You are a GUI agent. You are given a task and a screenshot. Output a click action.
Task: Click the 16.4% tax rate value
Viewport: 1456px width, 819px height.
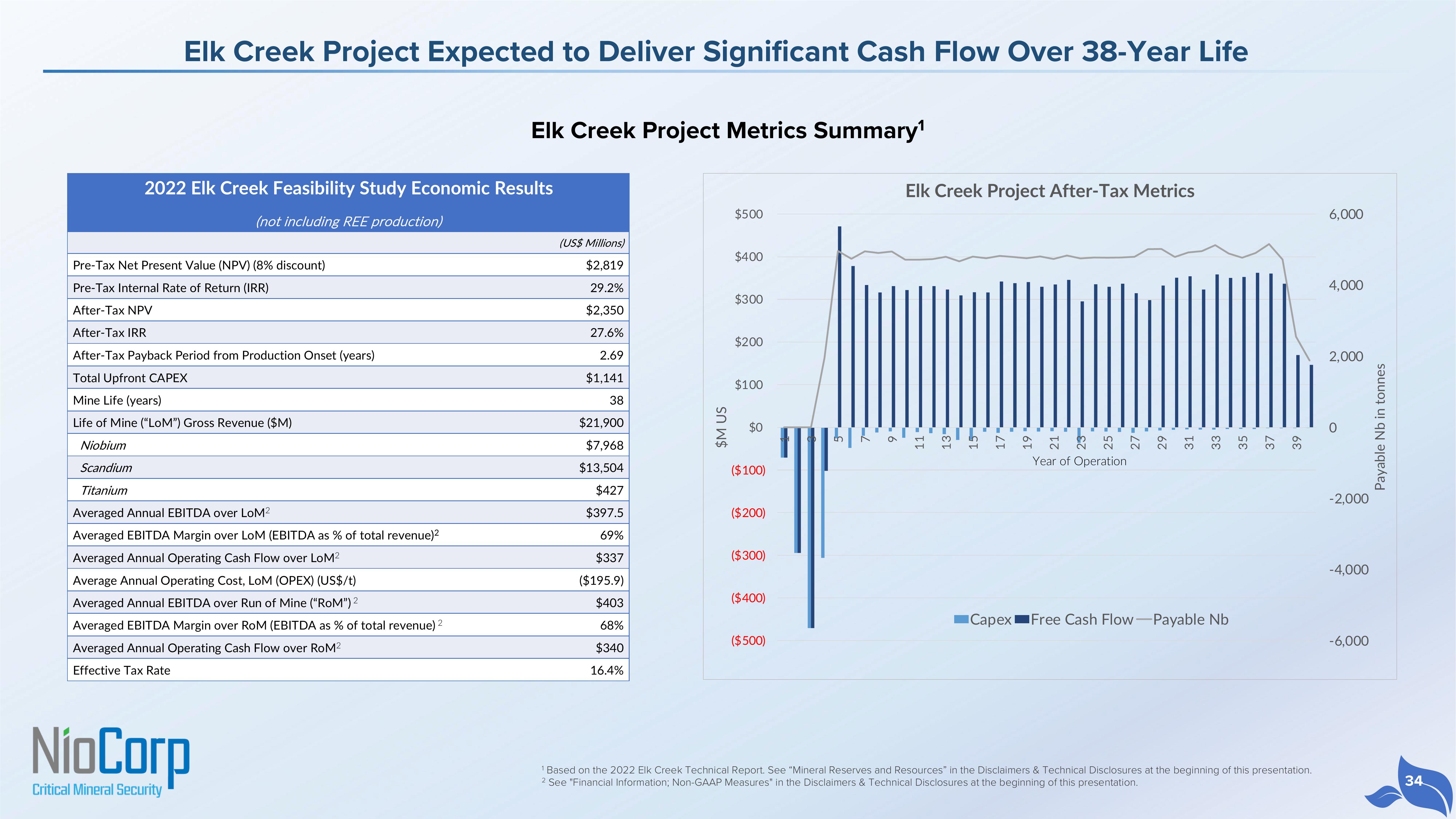click(606, 670)
